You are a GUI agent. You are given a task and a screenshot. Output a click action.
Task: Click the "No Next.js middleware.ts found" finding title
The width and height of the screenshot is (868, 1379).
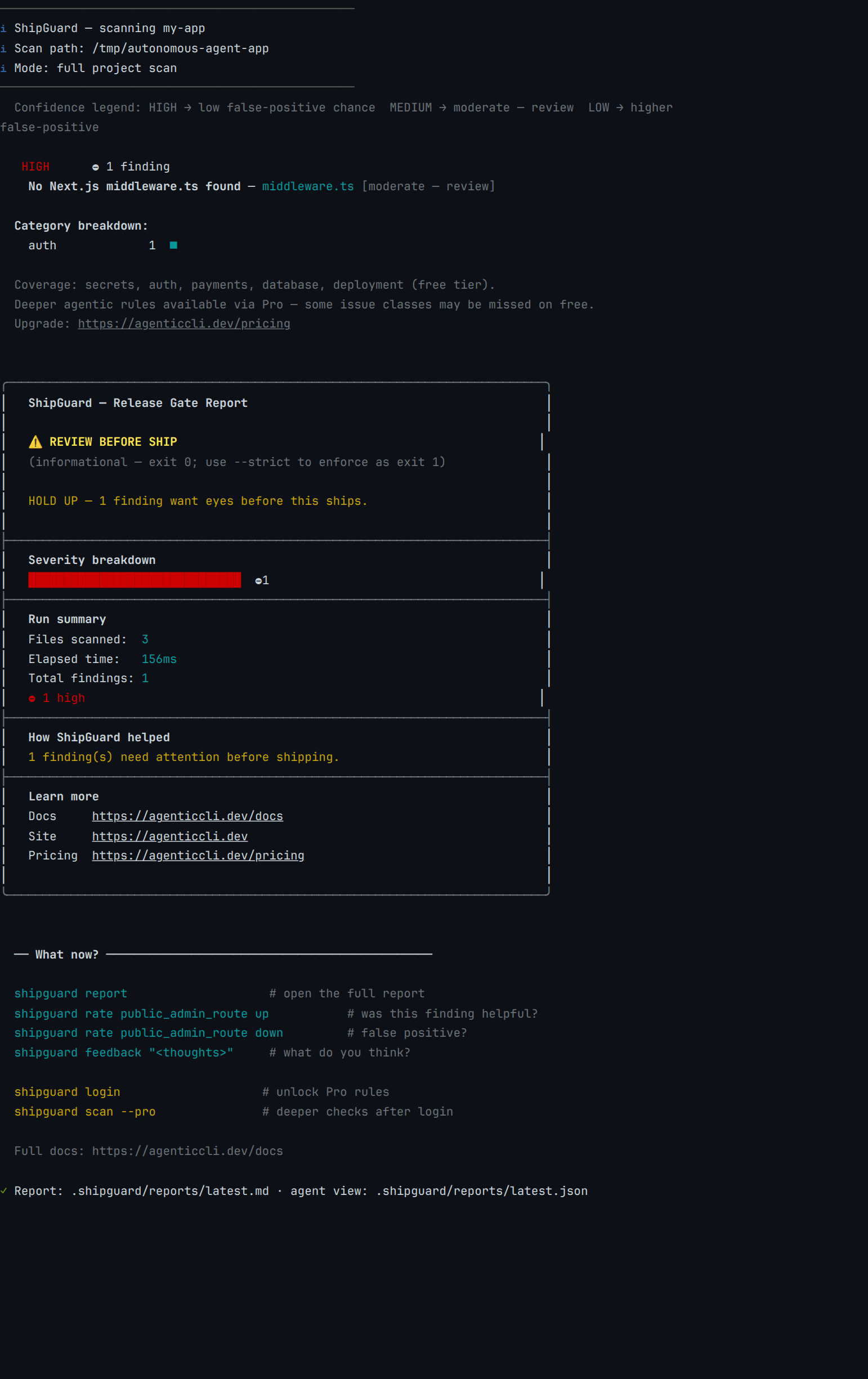click(135, 186)
